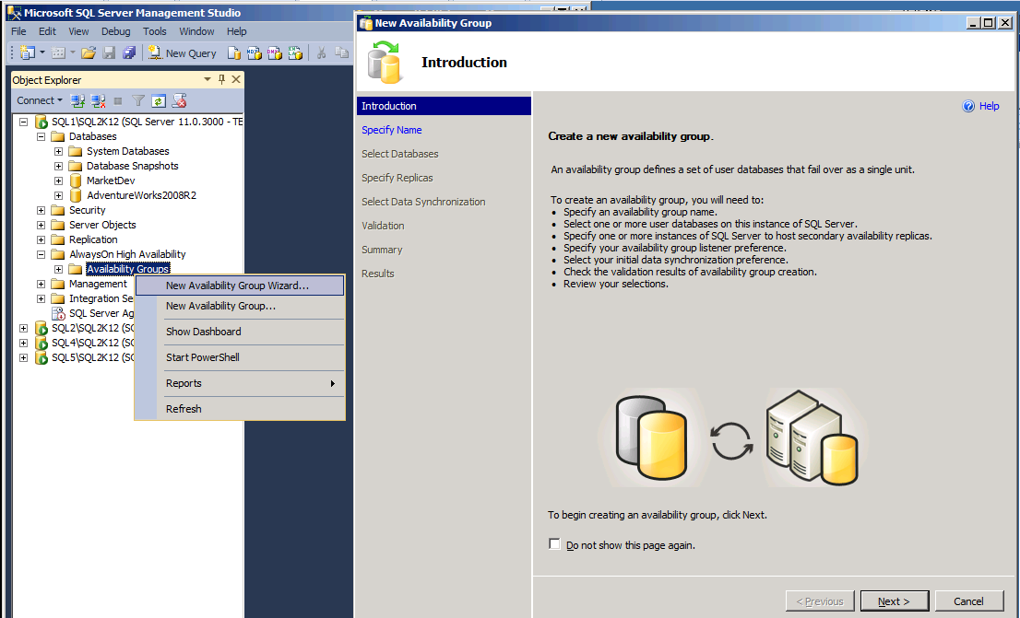Click the New Project toolbar icon
The image size is (1020, 618).
[x=27, y=53]
